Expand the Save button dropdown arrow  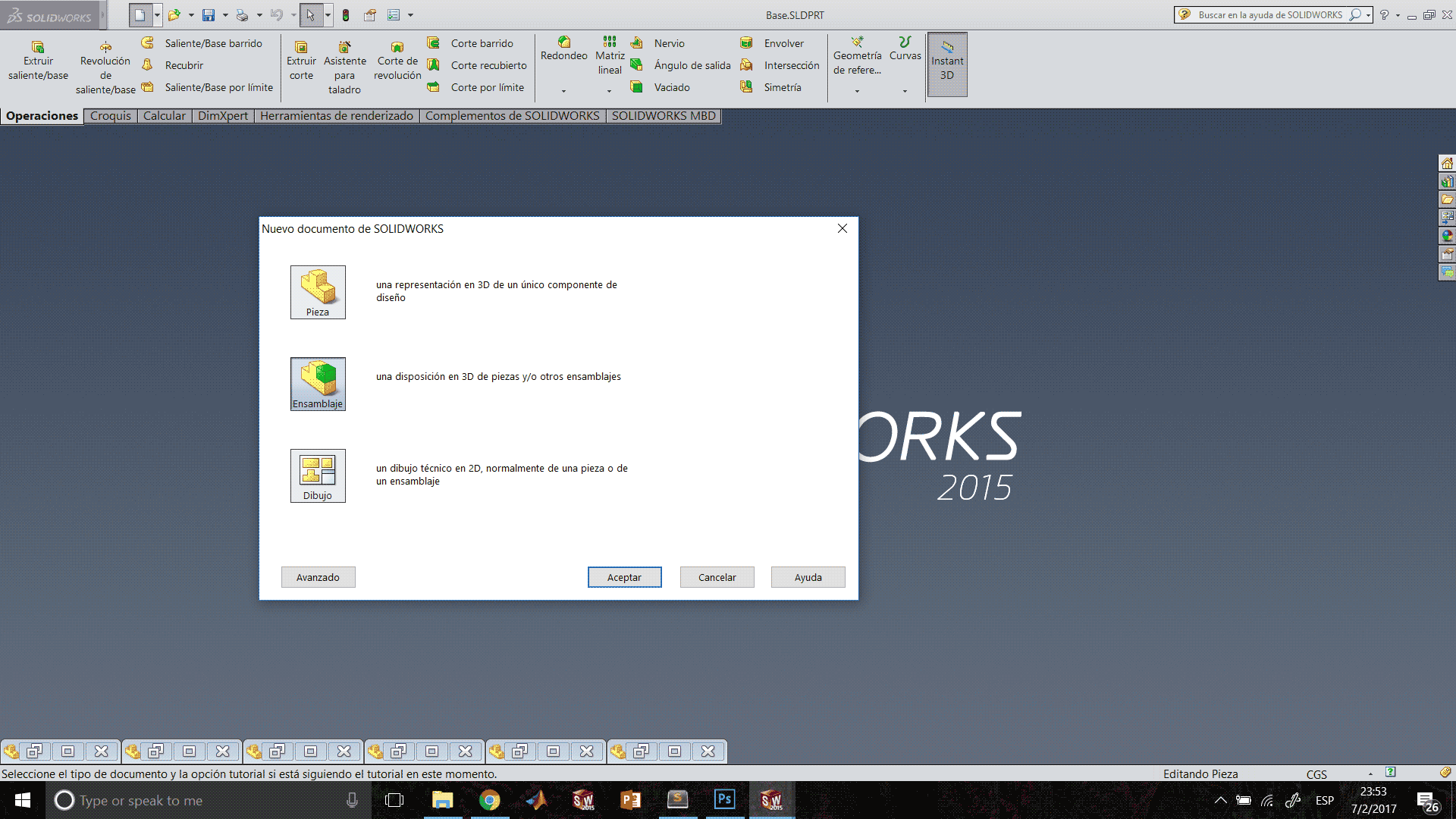pyautogui.click(x=225, y=15)
